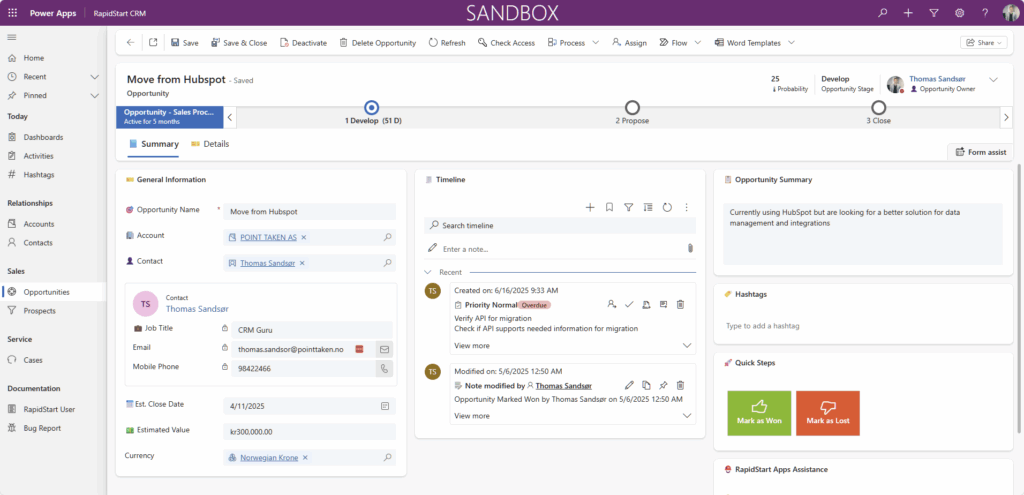The height and width of the screenshot is (495, 1024).
Task: Edit the note with pencil icon
Action: coord(629,385)
